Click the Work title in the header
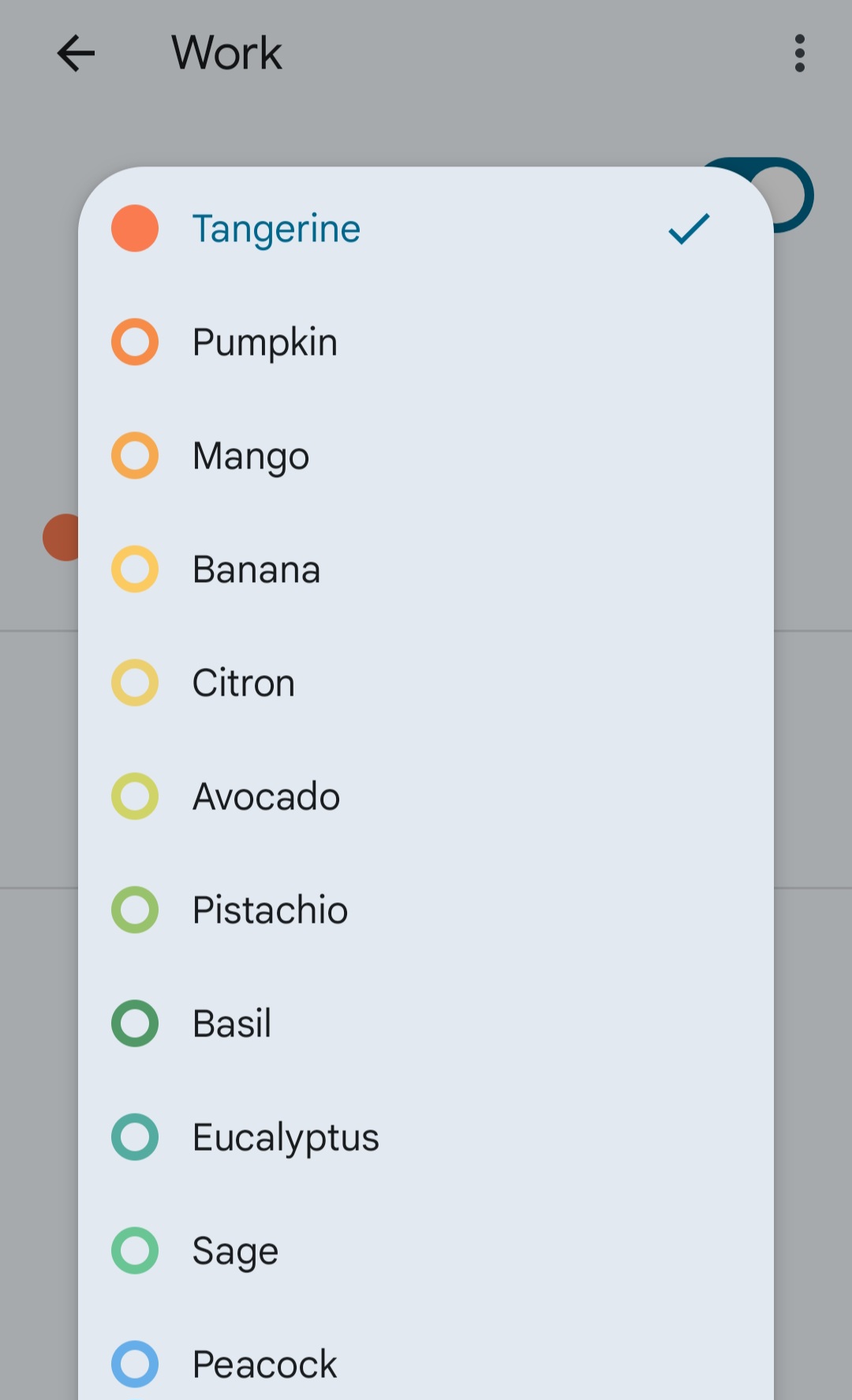The height and width of the screenshot is (1400, 852). 226,53
